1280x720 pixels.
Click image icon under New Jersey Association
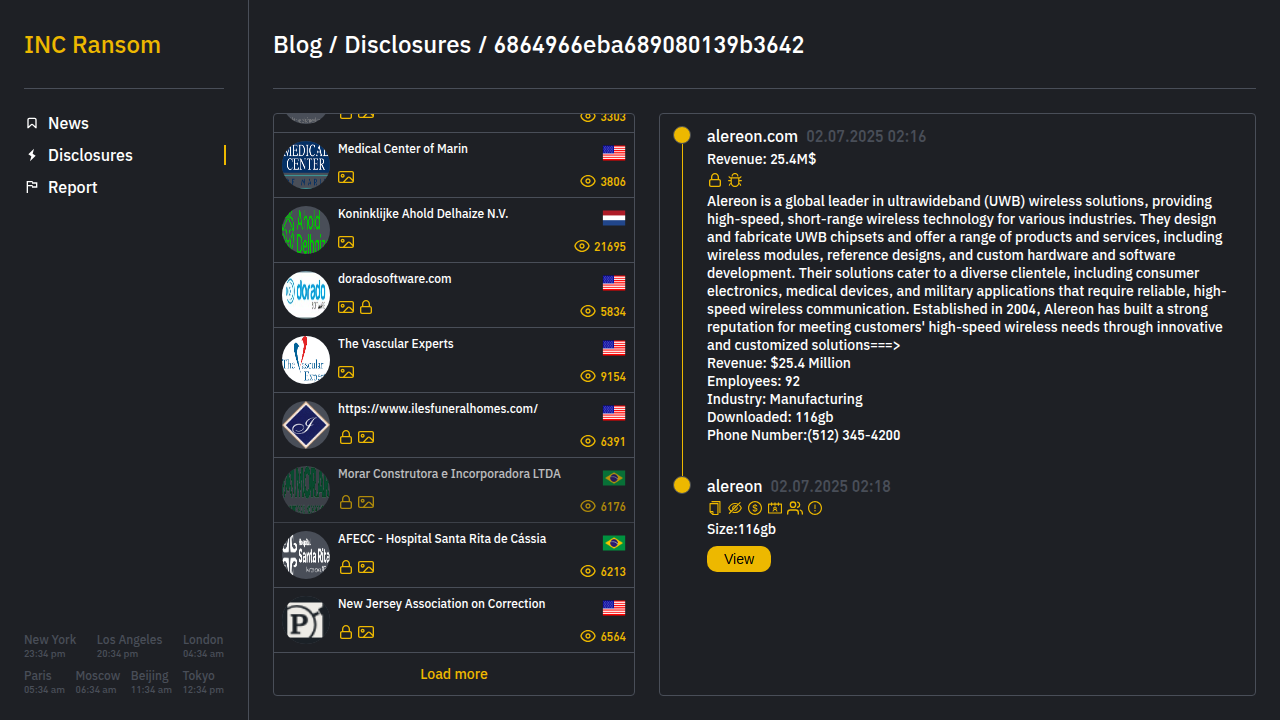366,632
